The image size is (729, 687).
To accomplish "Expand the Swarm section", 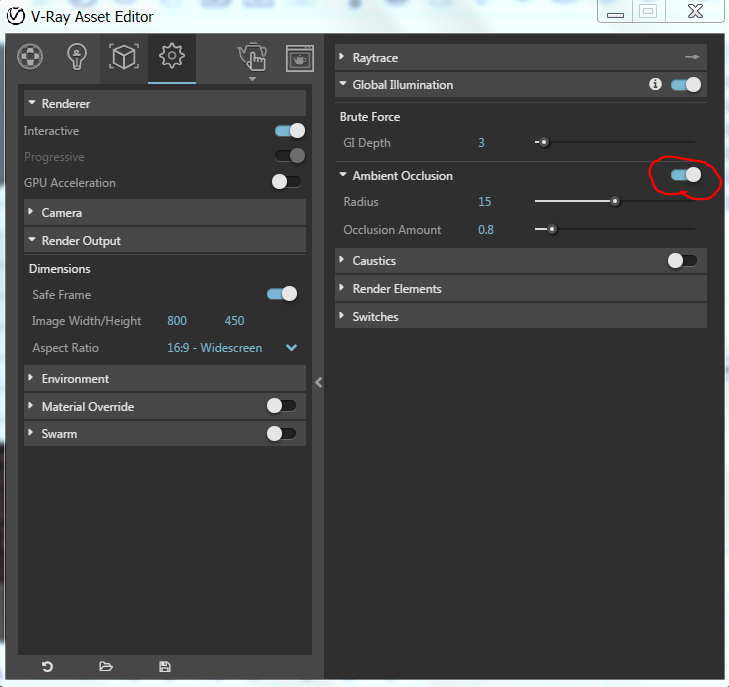I will (x=31, y=433).
